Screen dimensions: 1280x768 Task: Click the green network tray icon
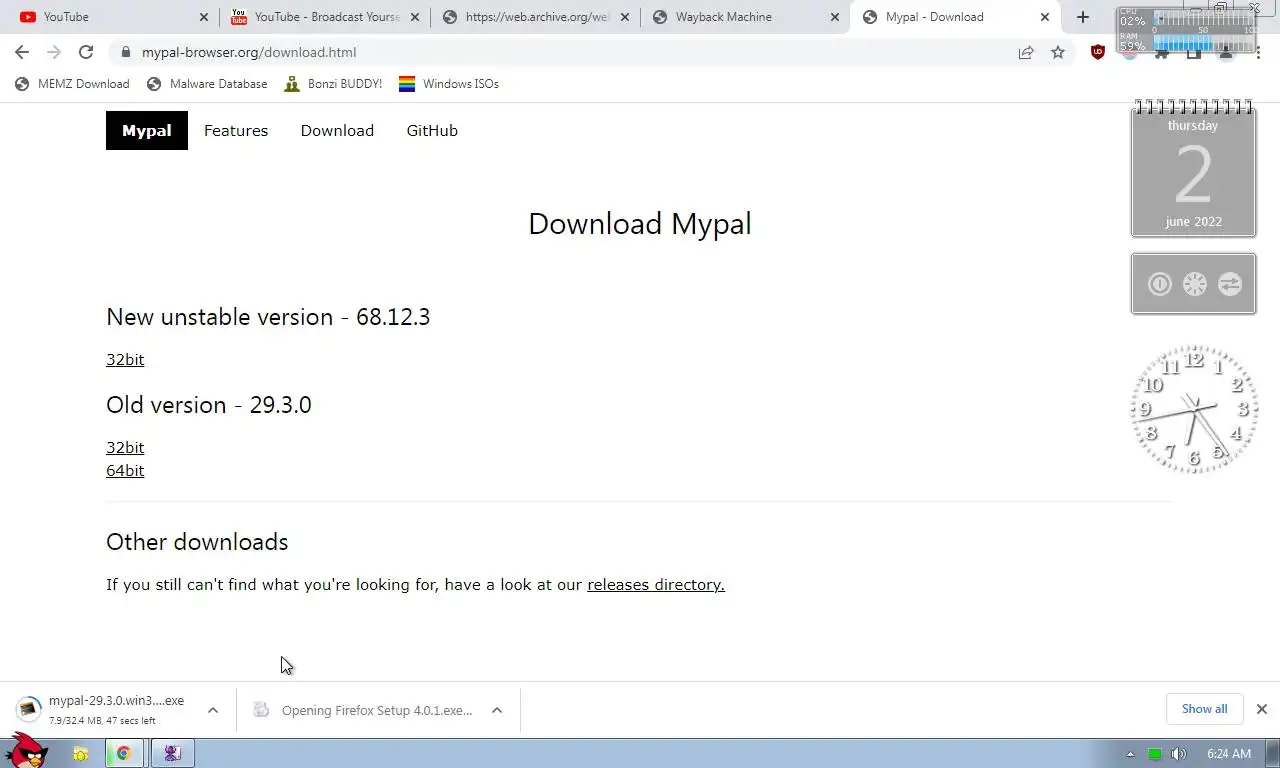pyautogui.click(x=1155, y=754)
